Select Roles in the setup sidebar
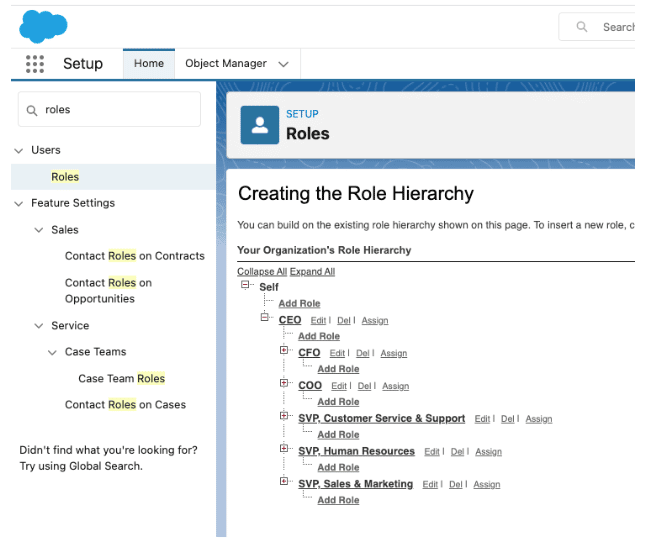The height and width of the screenshot is (551, 647). click(x=65, y=177)
